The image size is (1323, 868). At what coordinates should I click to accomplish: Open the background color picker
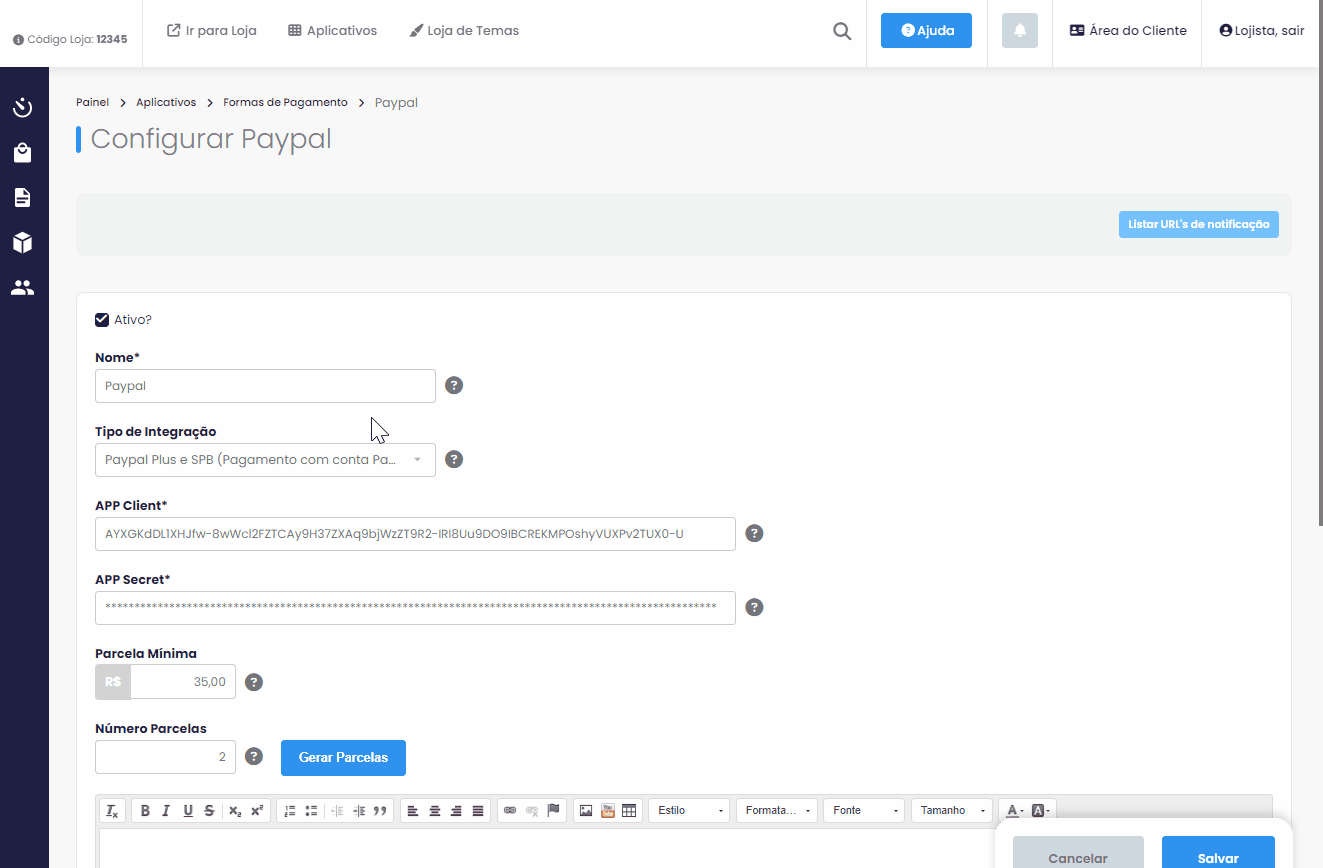[x=1040, y=810]
